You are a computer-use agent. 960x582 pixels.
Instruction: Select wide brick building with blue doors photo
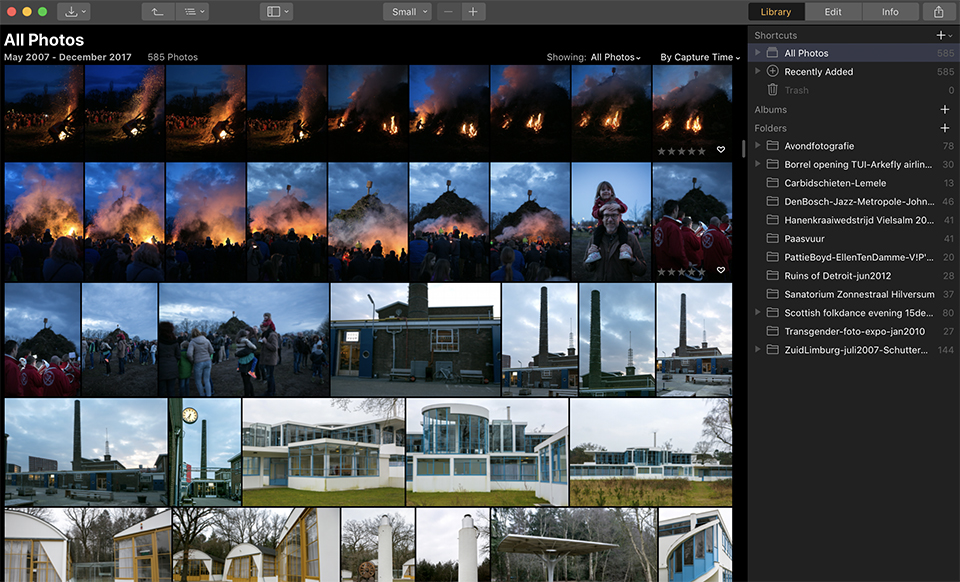pos(416,339)
